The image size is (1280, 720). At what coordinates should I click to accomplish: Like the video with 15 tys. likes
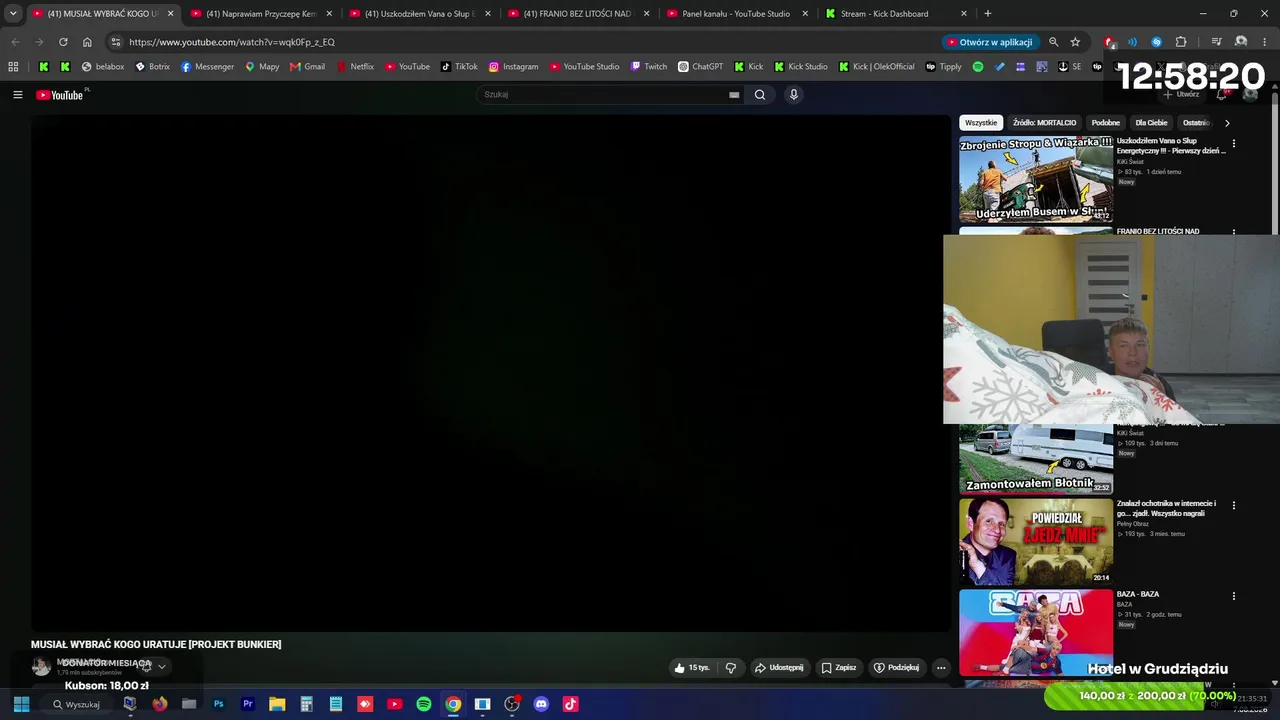[x=692, y=668]
